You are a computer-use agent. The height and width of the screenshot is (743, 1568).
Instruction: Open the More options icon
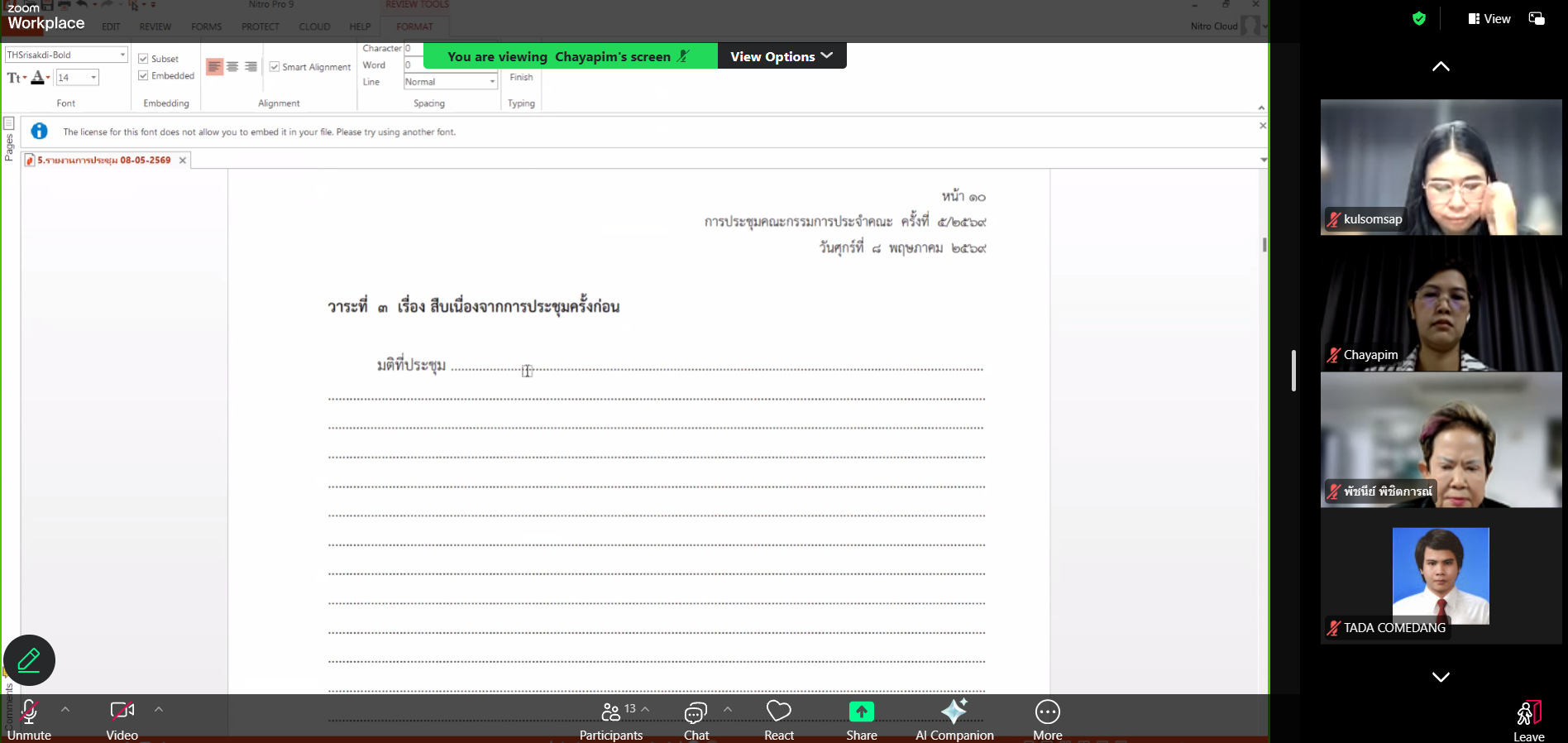[x=1048, y=712]
